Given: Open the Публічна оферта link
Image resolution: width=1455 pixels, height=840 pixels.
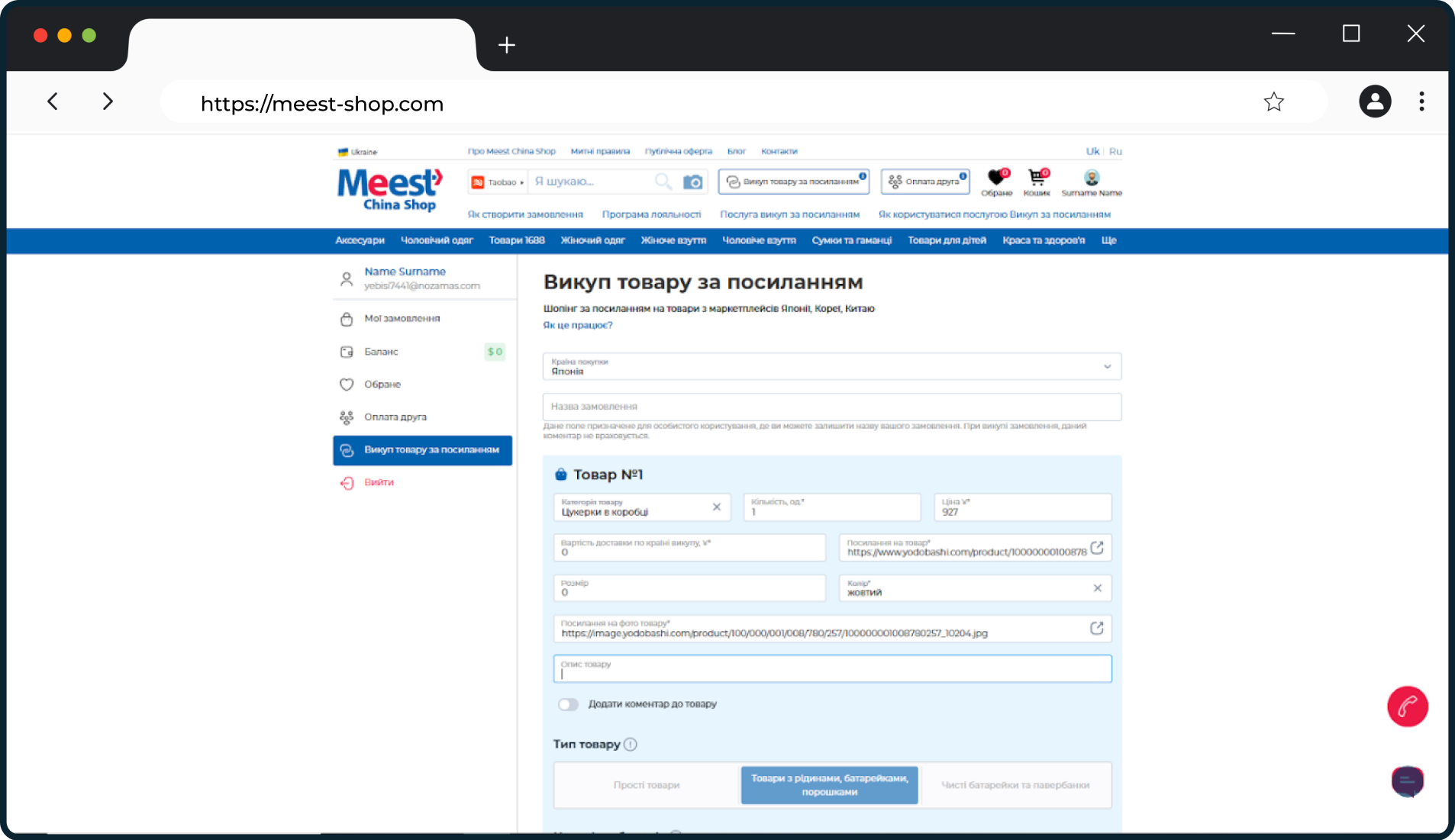Looking at the screenshot, I should pos(678,151).
